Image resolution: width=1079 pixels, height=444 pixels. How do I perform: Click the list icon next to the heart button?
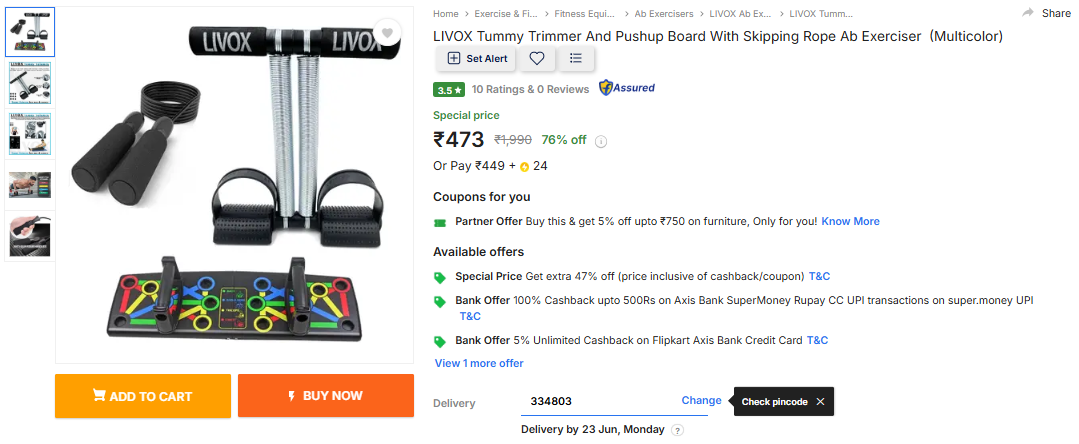575,59
